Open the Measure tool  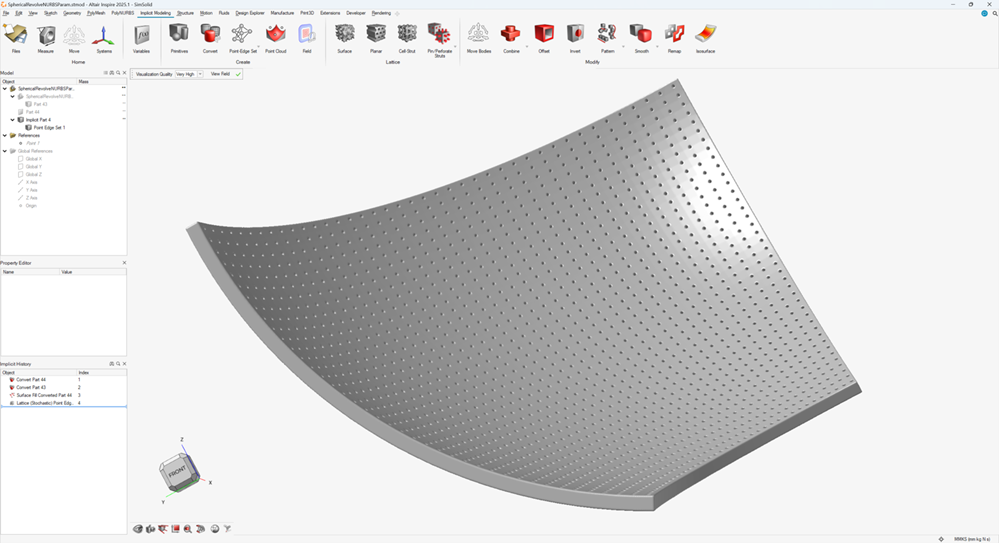(x=46, y=36)
